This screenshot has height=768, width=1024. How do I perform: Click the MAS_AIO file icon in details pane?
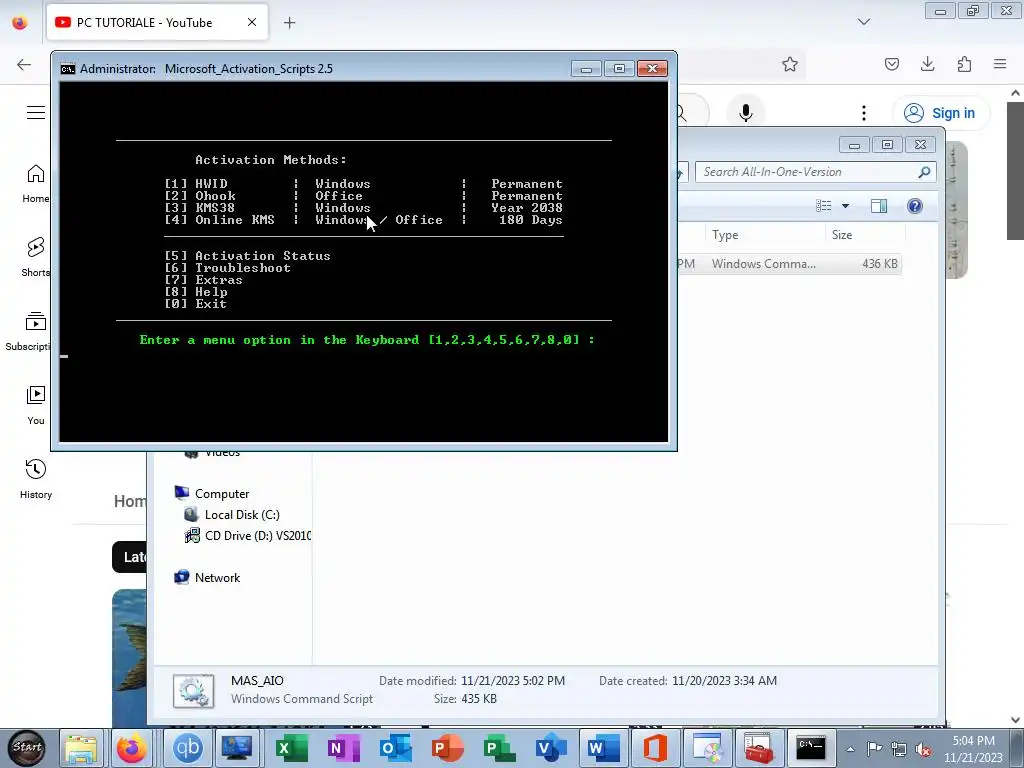193,691
